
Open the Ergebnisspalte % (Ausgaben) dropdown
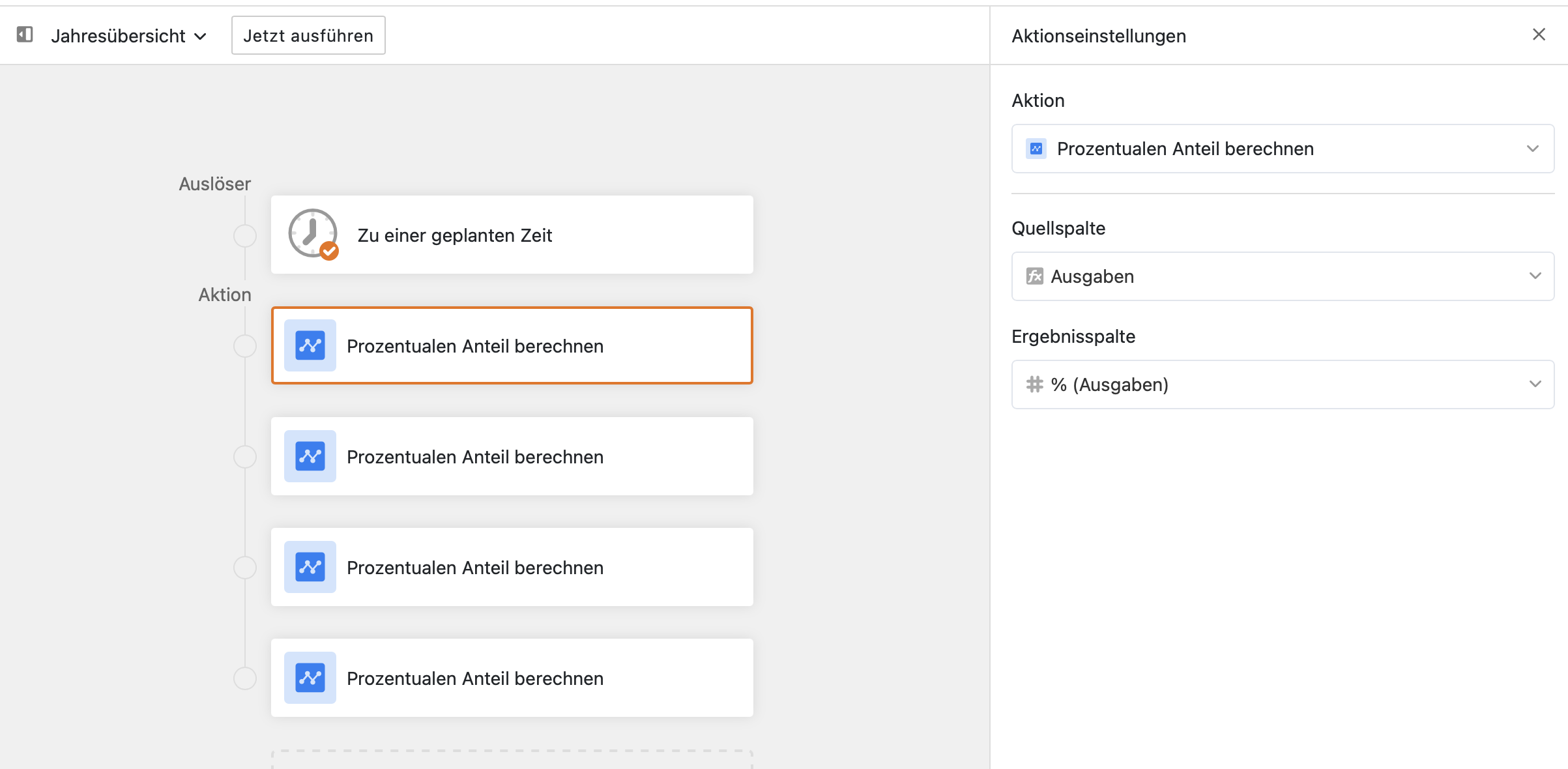[x=1283, y=384]
